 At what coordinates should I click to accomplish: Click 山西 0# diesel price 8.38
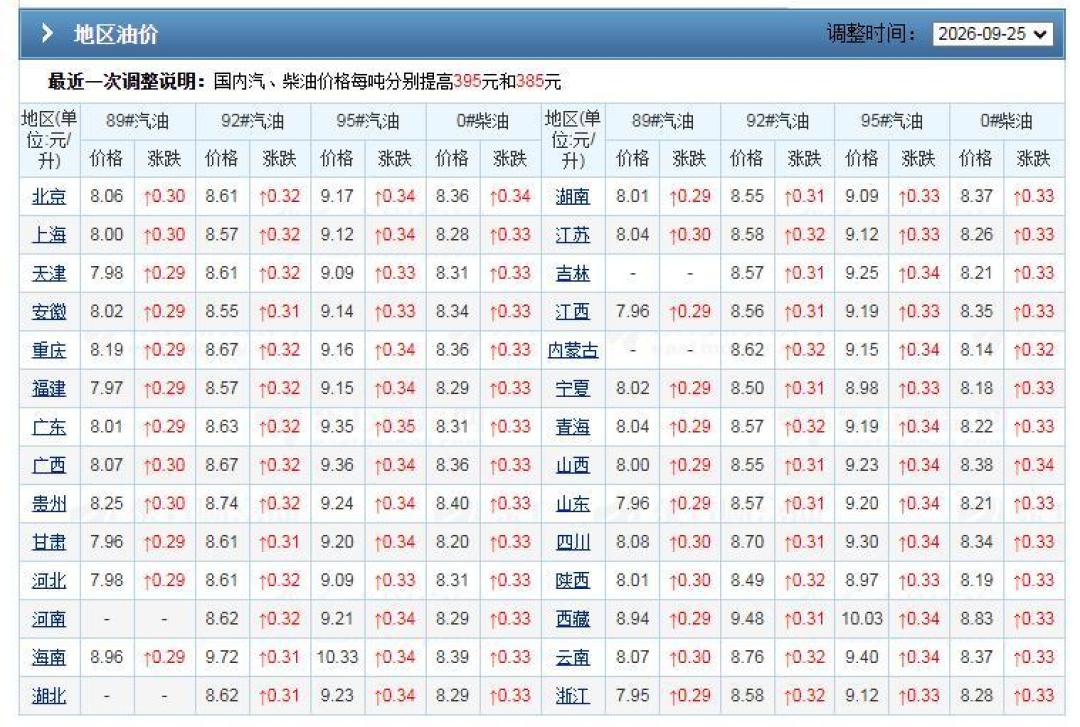pyautogui.click(x=976, y=465)
